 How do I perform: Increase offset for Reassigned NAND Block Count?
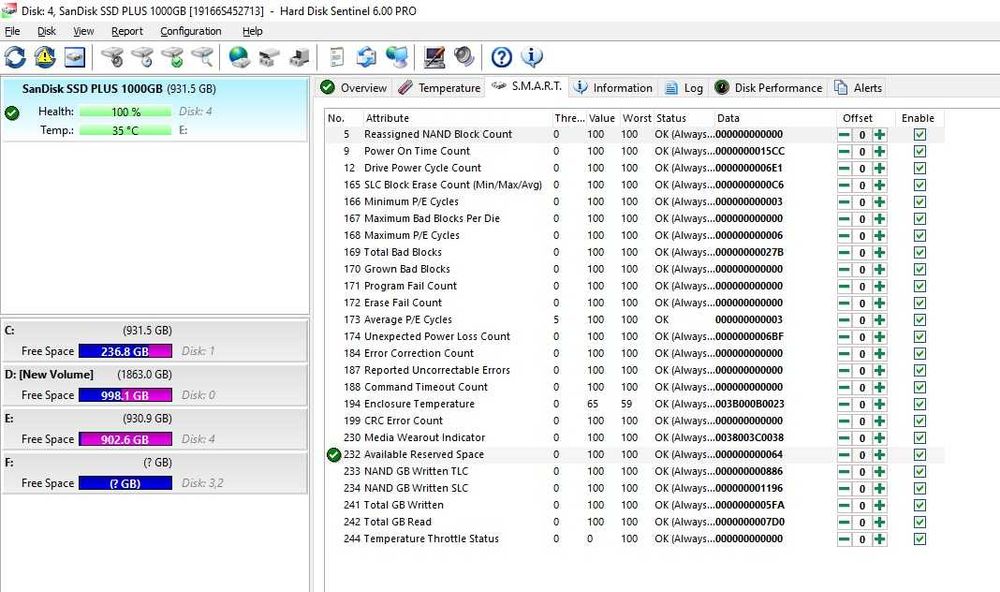click(x=879, y=135)
